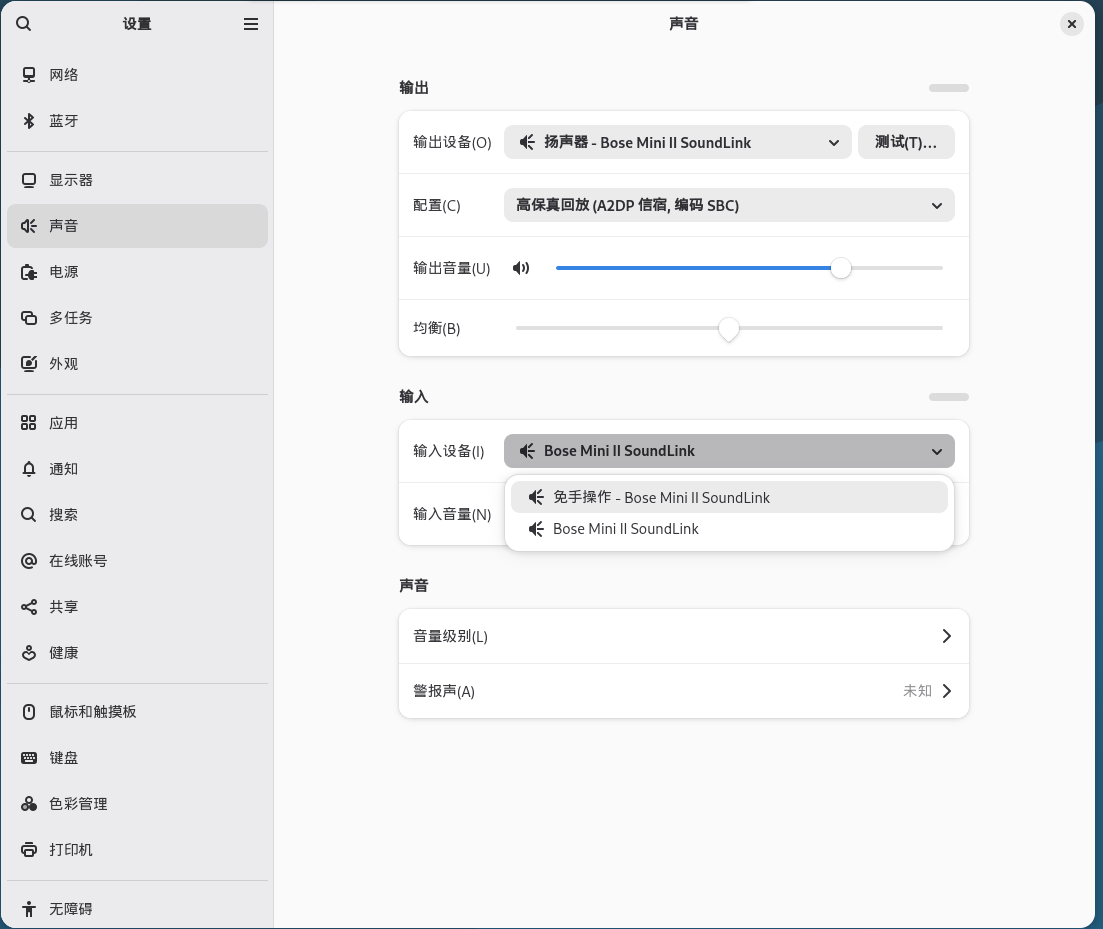Open the hamburger menu in sidebar

250,24
